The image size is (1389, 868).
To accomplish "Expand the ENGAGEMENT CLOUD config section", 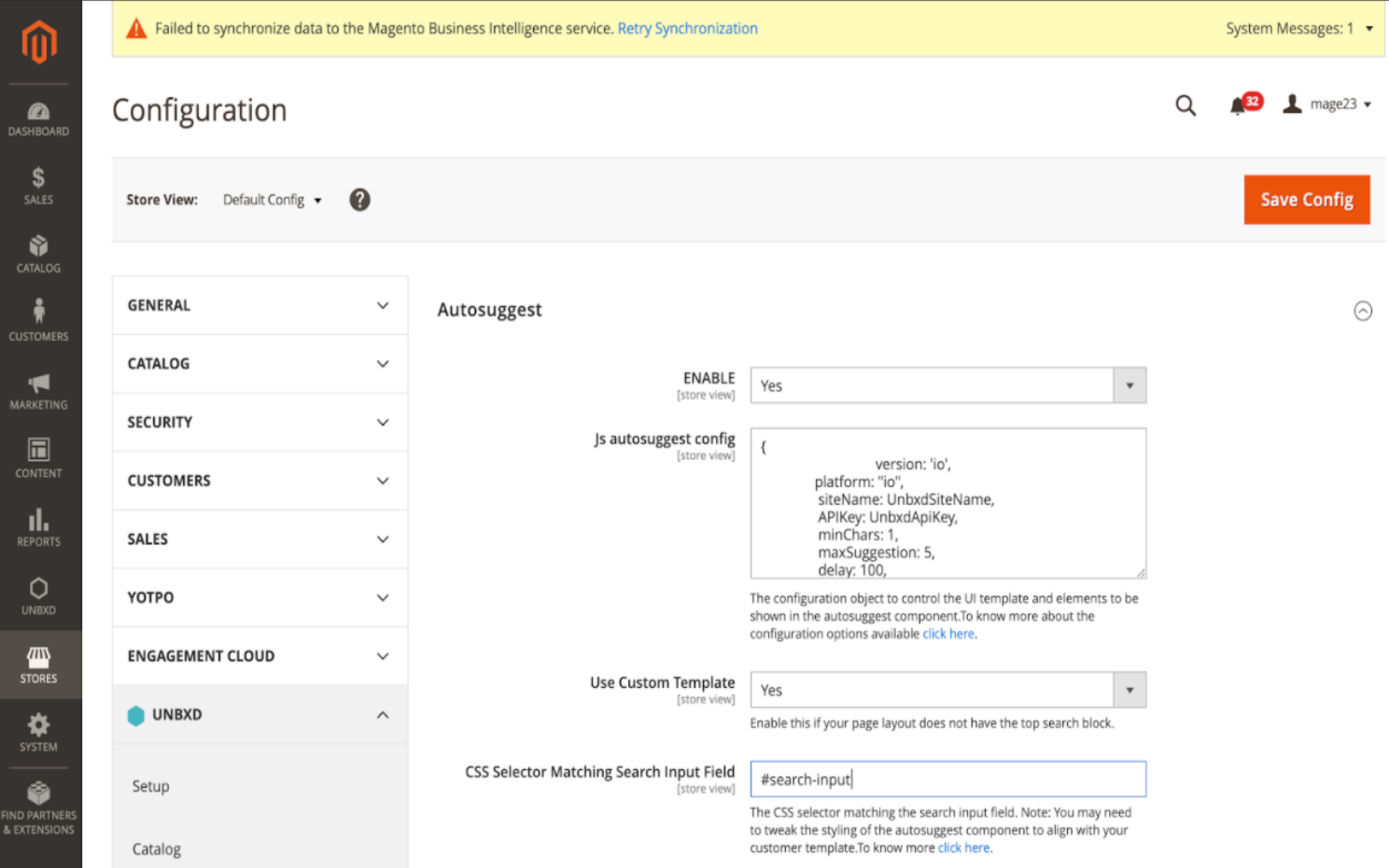I will pos(260,656).
